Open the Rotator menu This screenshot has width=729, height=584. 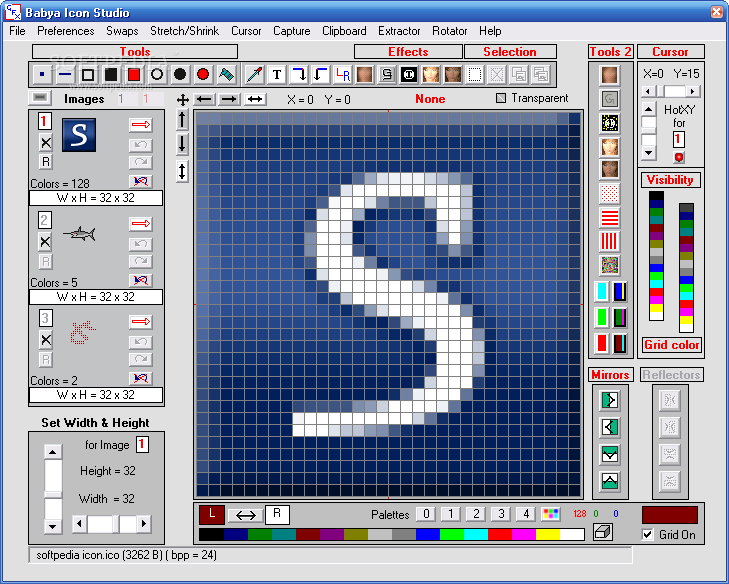450,31
